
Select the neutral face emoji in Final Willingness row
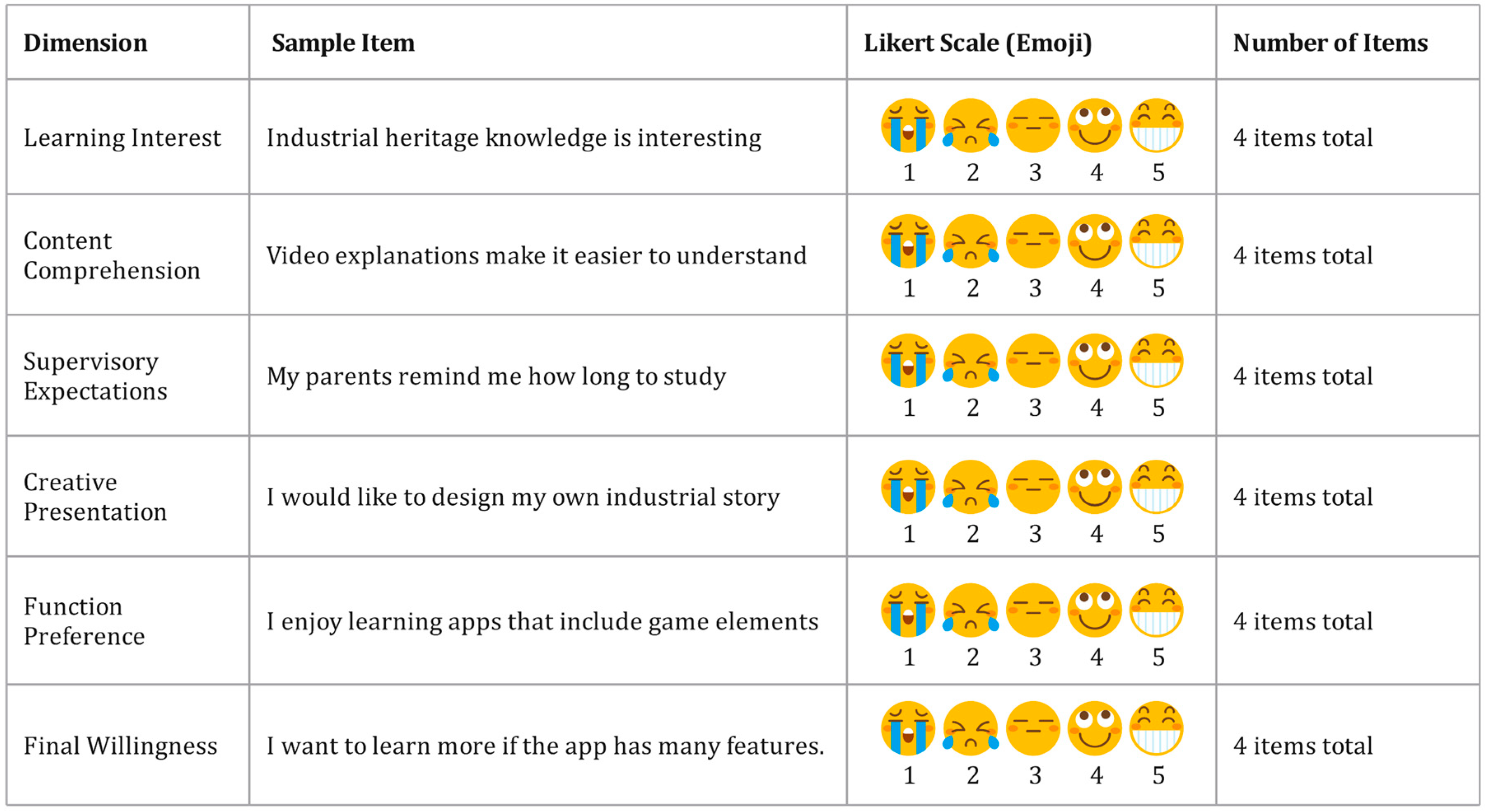[1033, 728]
